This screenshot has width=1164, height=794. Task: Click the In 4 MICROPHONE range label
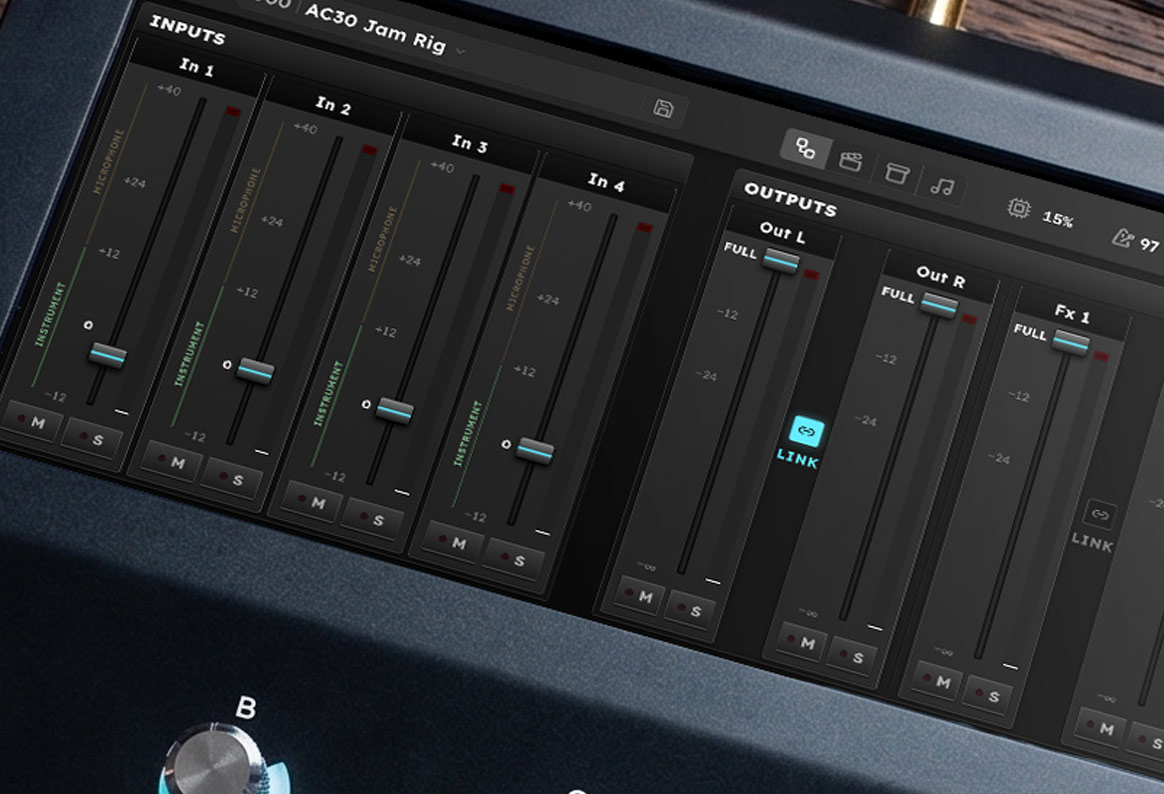[520, 278]
